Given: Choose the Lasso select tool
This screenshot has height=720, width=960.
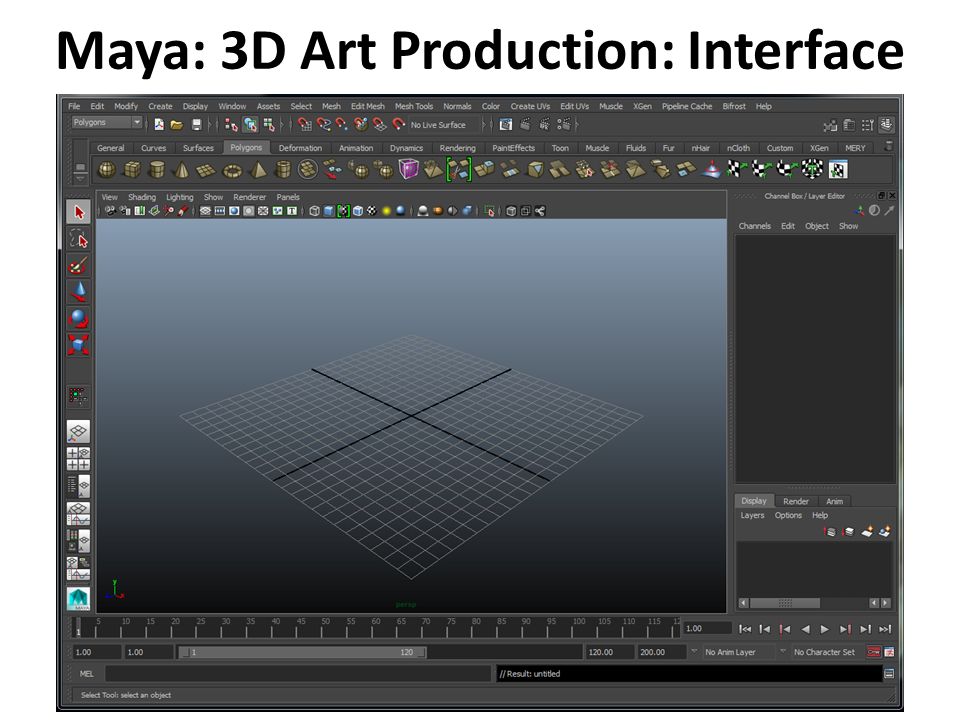Looking at the screenshot, I should coord(78,239).
